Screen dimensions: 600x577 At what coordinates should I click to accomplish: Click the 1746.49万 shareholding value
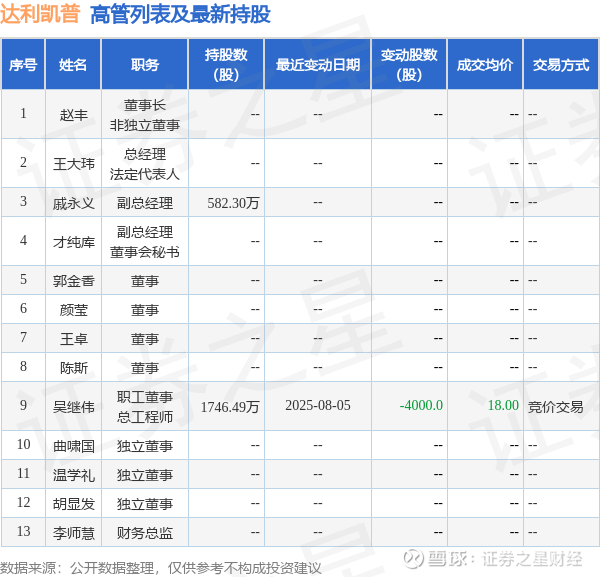[x=230, y=406]
